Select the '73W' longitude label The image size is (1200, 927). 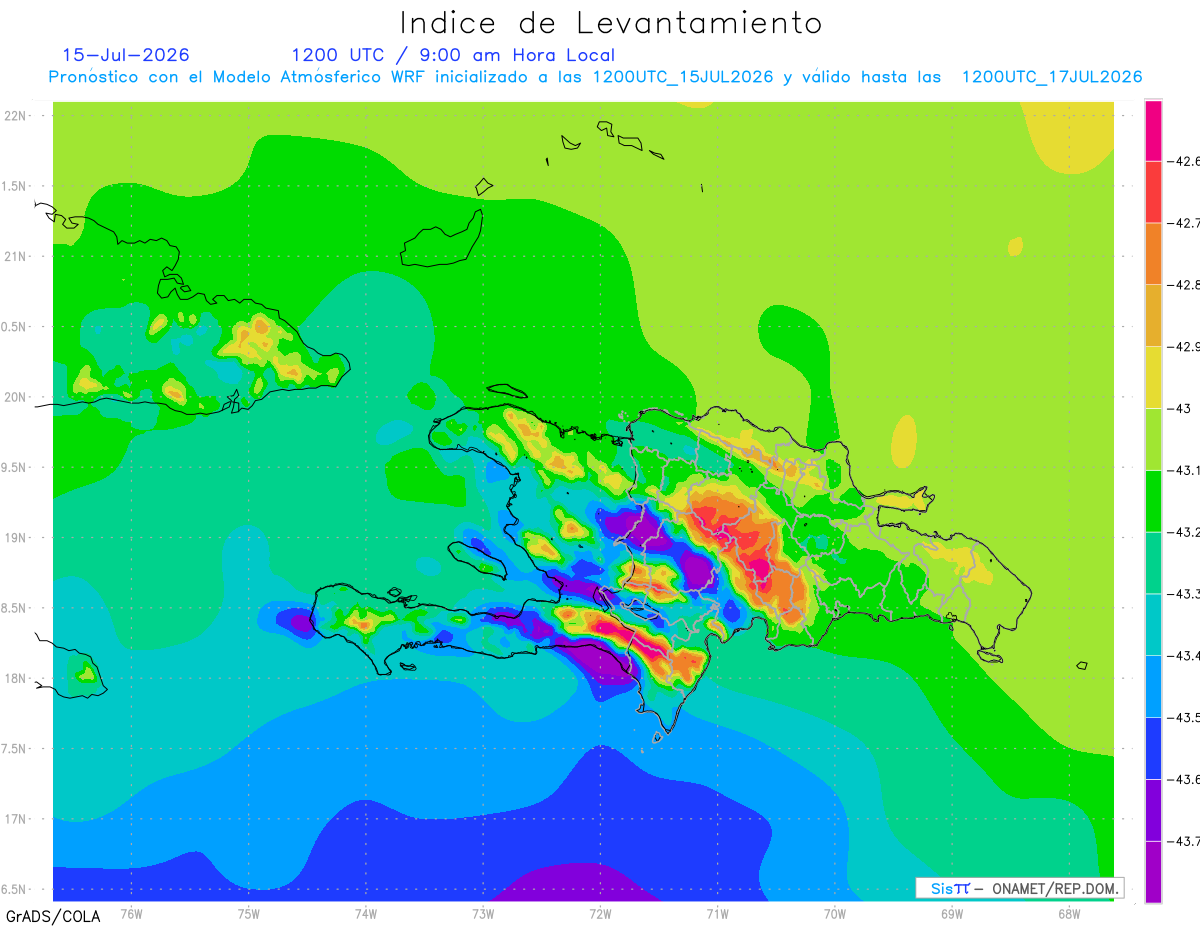483,913
